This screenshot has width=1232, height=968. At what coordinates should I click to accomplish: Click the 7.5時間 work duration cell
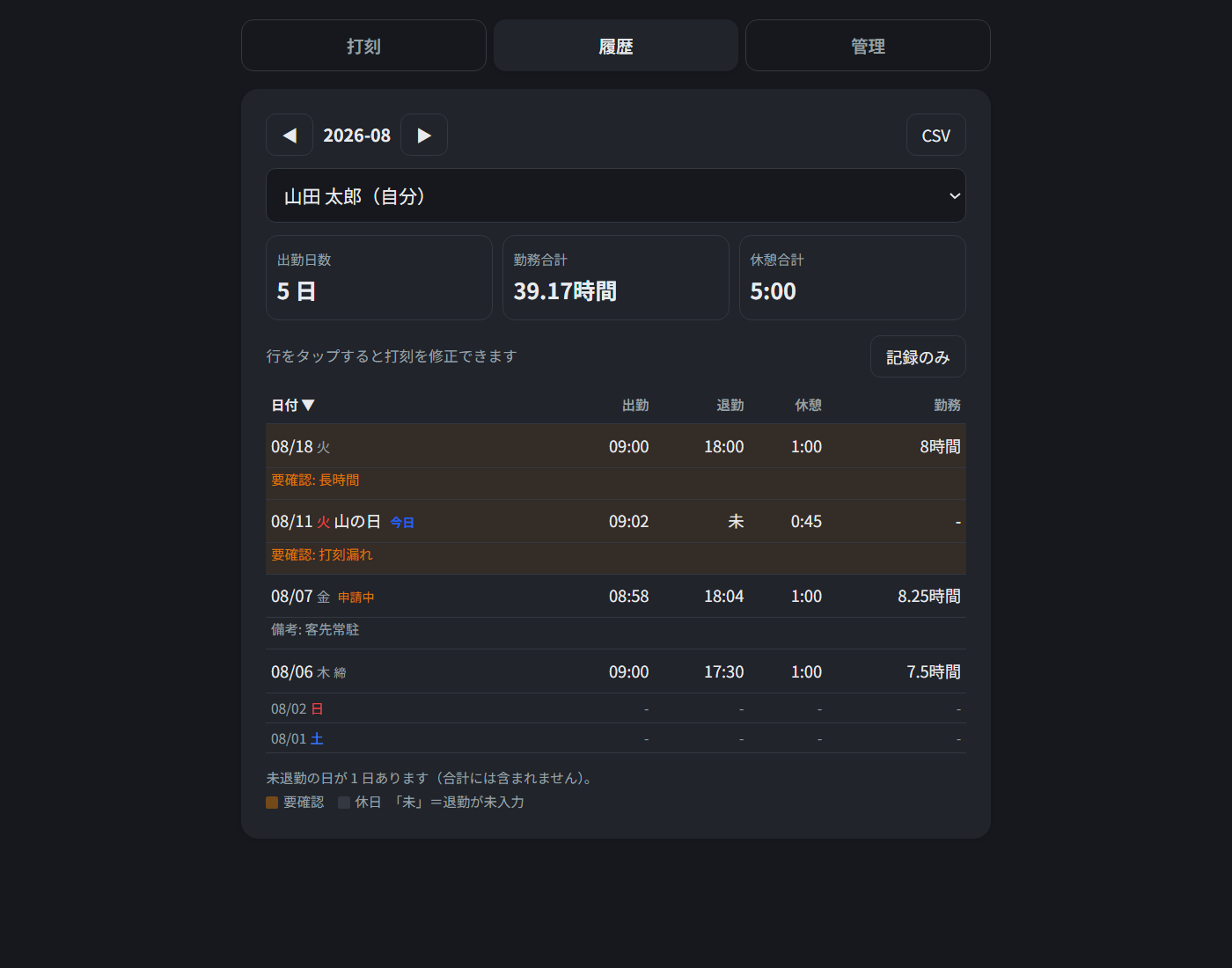934,671
